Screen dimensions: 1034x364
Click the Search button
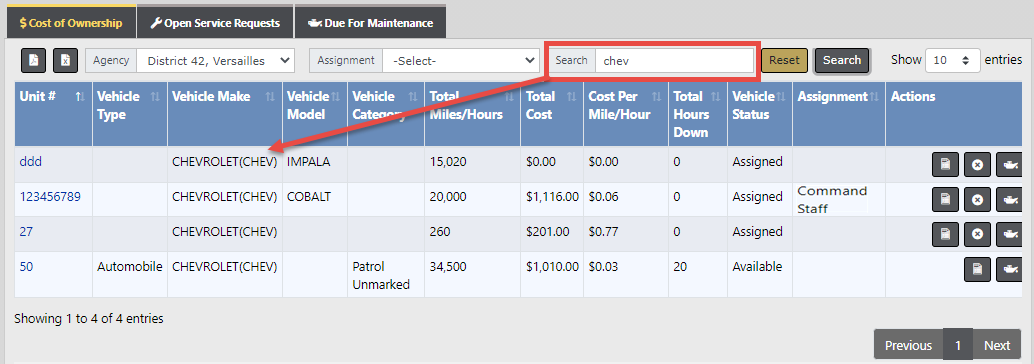(x=841, y=60)
